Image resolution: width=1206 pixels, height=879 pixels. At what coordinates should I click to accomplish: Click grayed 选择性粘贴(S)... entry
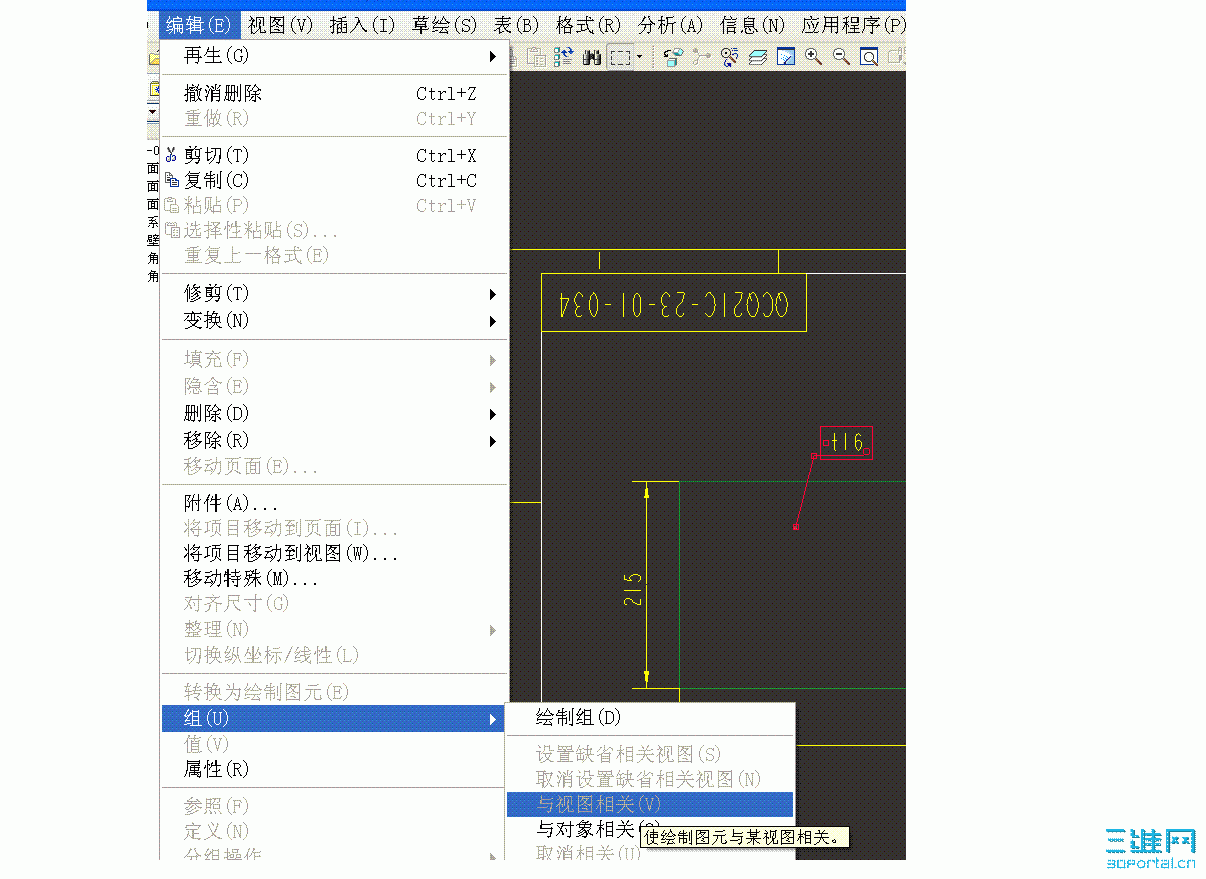coord(334,230)
